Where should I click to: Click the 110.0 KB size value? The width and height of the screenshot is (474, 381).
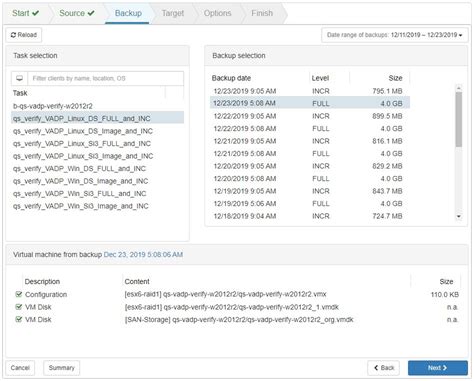tap(445, 294)
